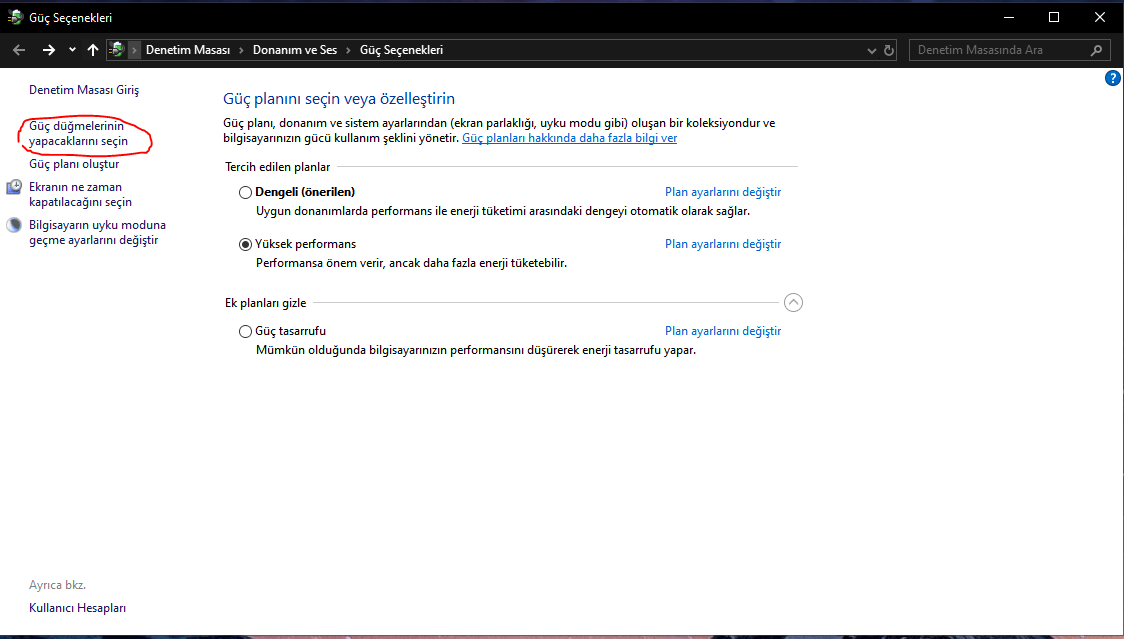Minimize the Güç Seçenekleri window

pyautogui.click(x=1009, y=17)
